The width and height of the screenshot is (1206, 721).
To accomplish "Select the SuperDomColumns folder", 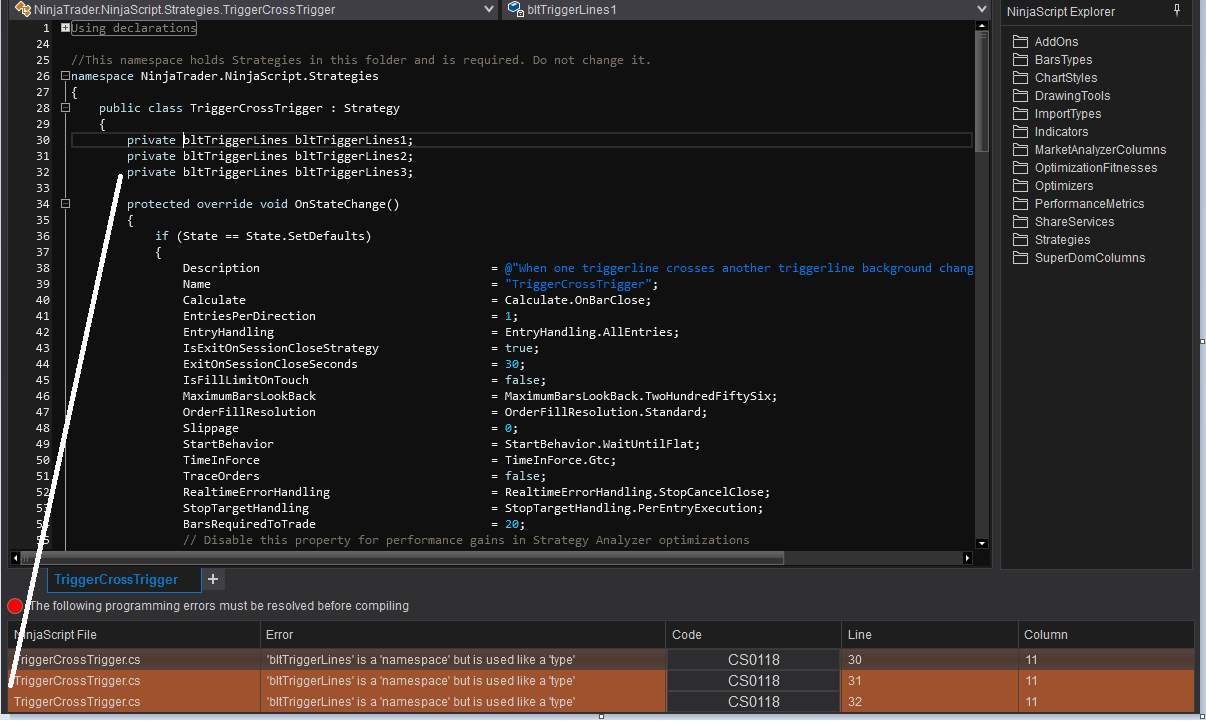I will 1089,258.
